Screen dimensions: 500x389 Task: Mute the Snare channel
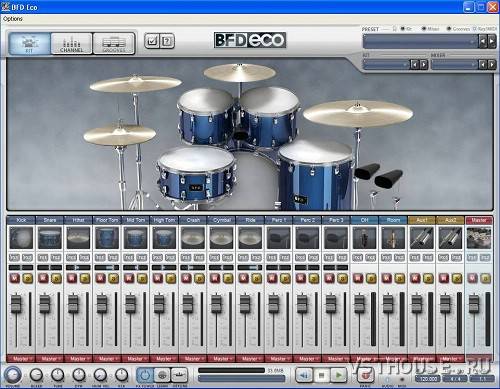coord(43,278)
